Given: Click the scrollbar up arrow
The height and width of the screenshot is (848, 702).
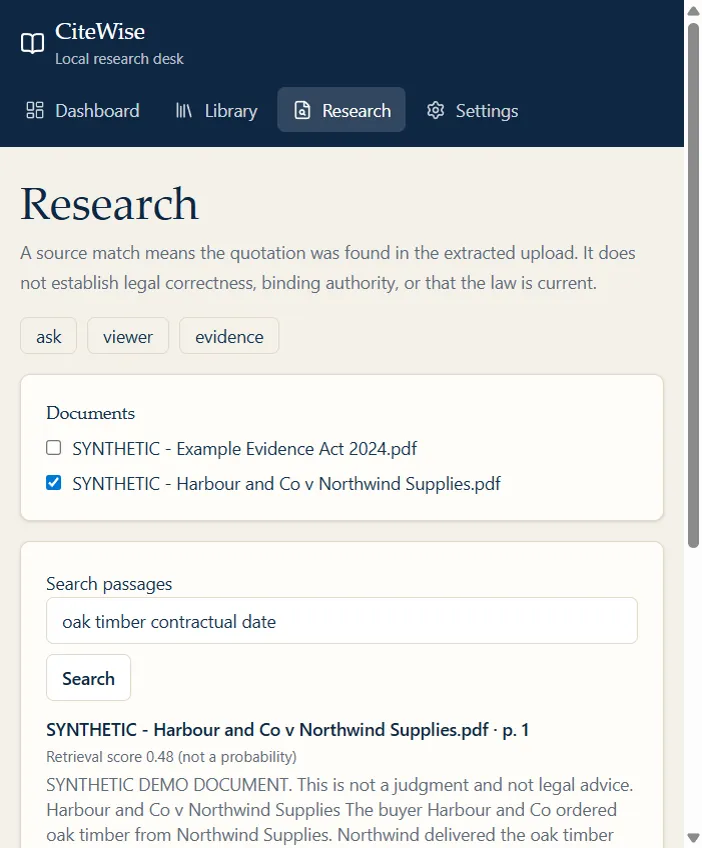Looking at the screenshot, I should click(x=693, y=10).
